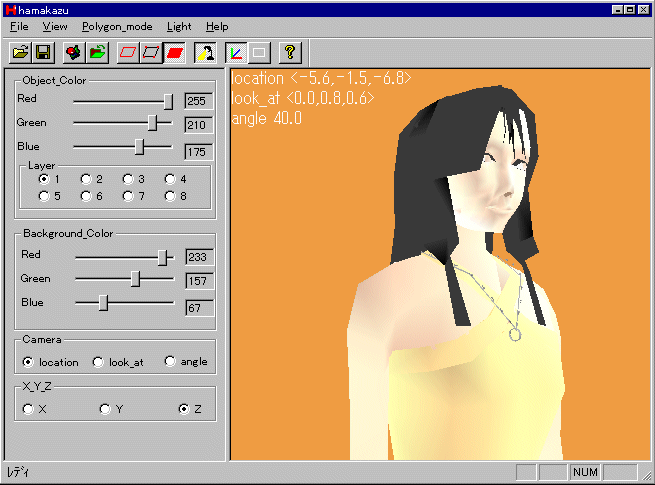Screen dimensions: 655x485
Task: Click Object_Color Green value field 210
Action: tap(198, 125)
